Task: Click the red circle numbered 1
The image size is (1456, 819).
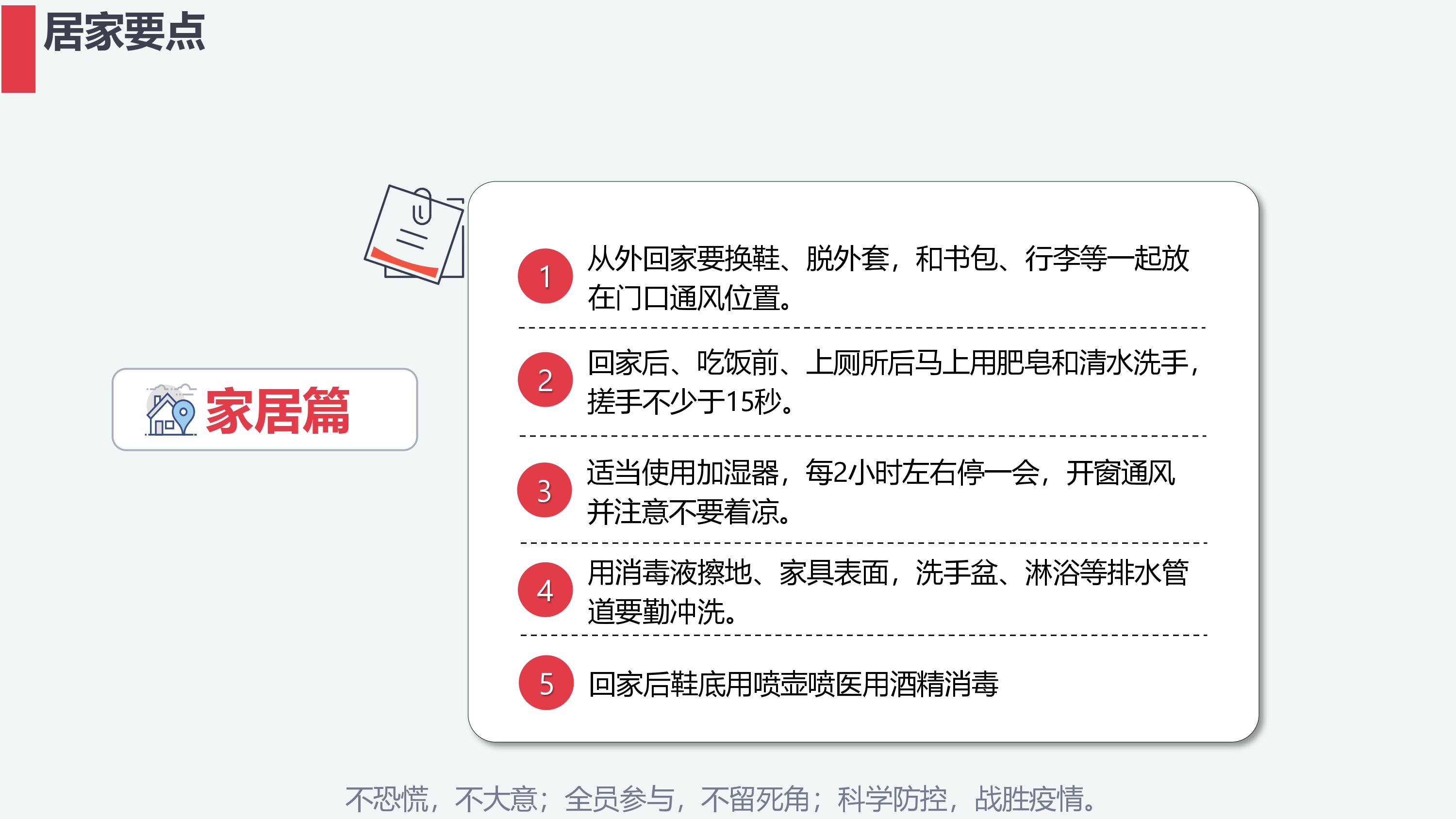Action: pyautogui.click(x=546, y=276)
